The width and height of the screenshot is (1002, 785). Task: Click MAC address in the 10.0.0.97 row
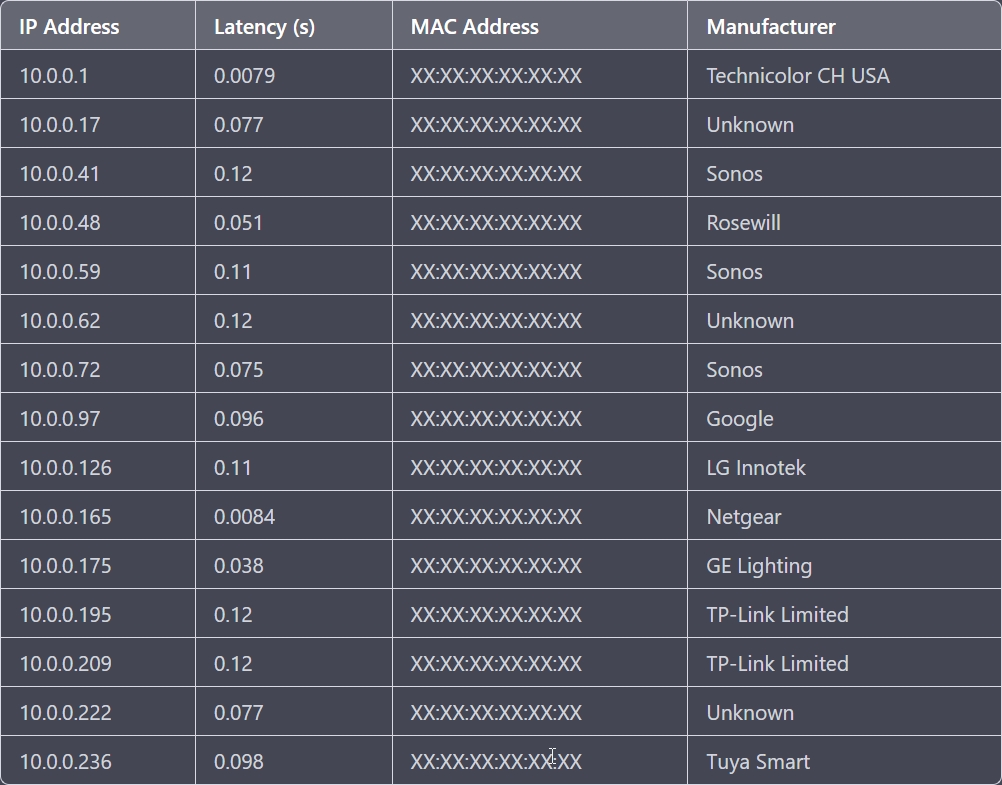pyautogui.click(x=495, y=419)
